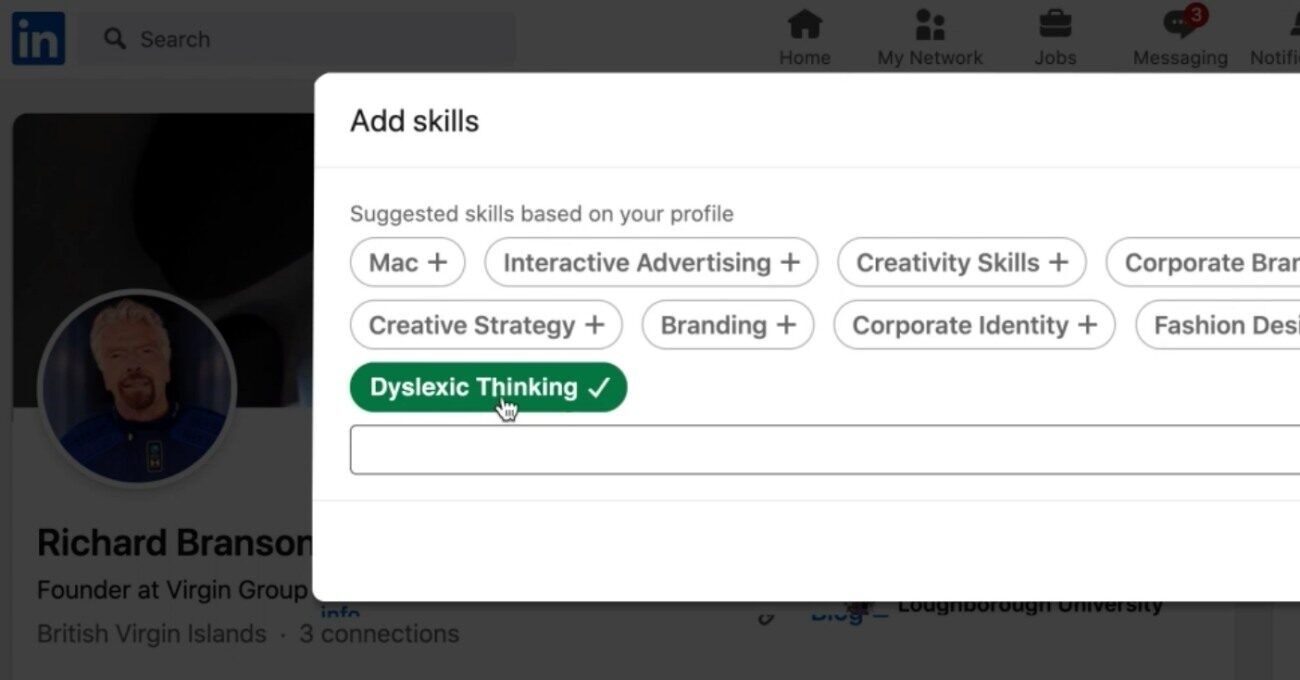Deselect the Dyslexic Thinking skill chip

(488, 387)
